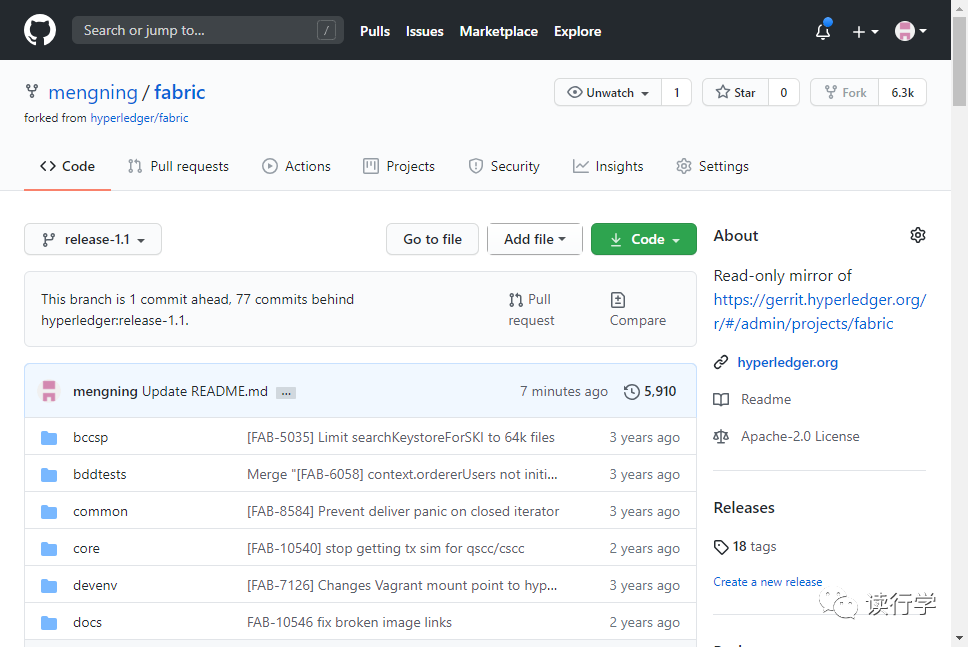Expand the commit message ellipsis button
This screenshot has height=647, width=968.
point(285,393)
